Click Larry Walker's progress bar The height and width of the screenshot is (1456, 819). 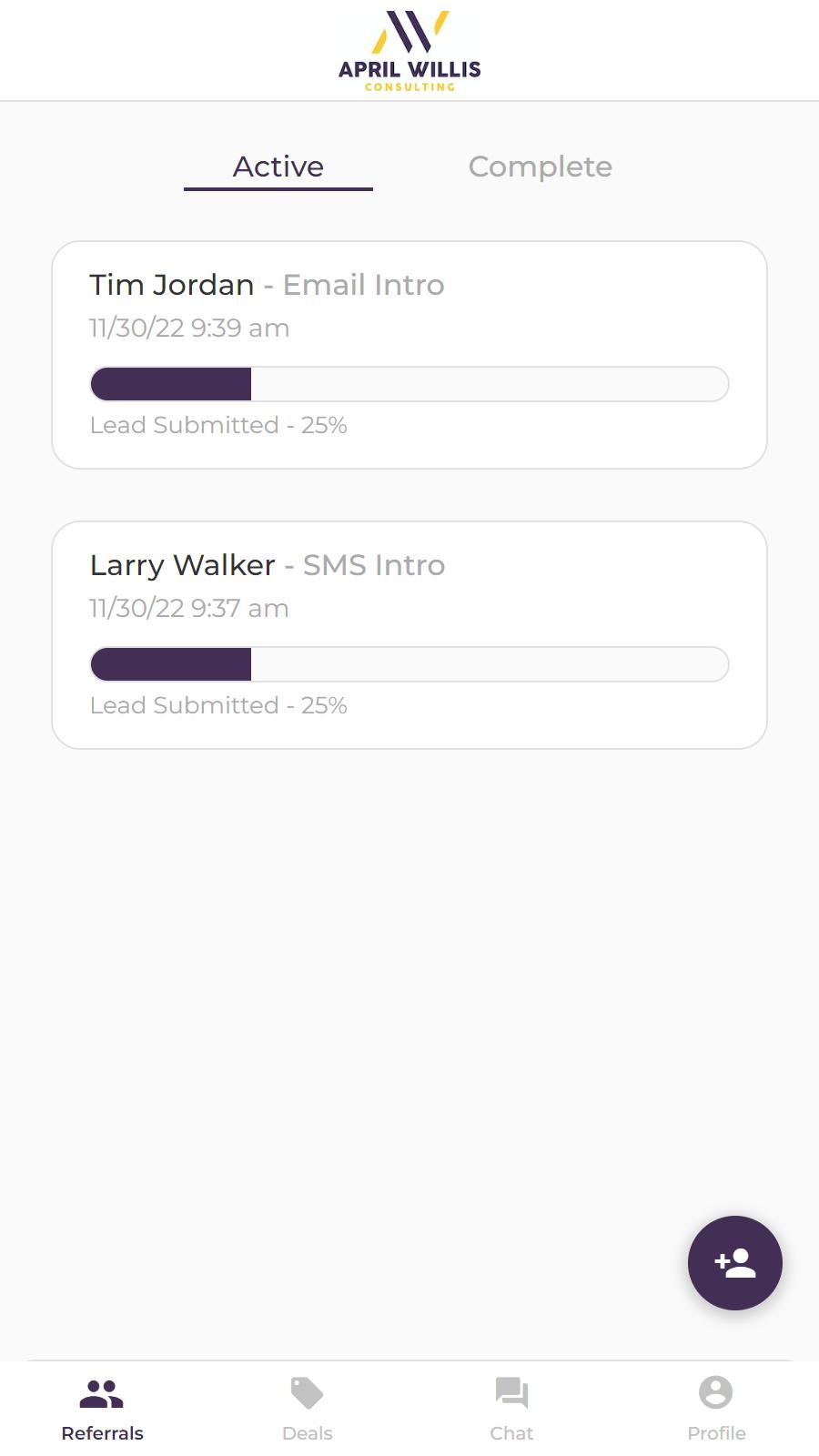point(409,664)
